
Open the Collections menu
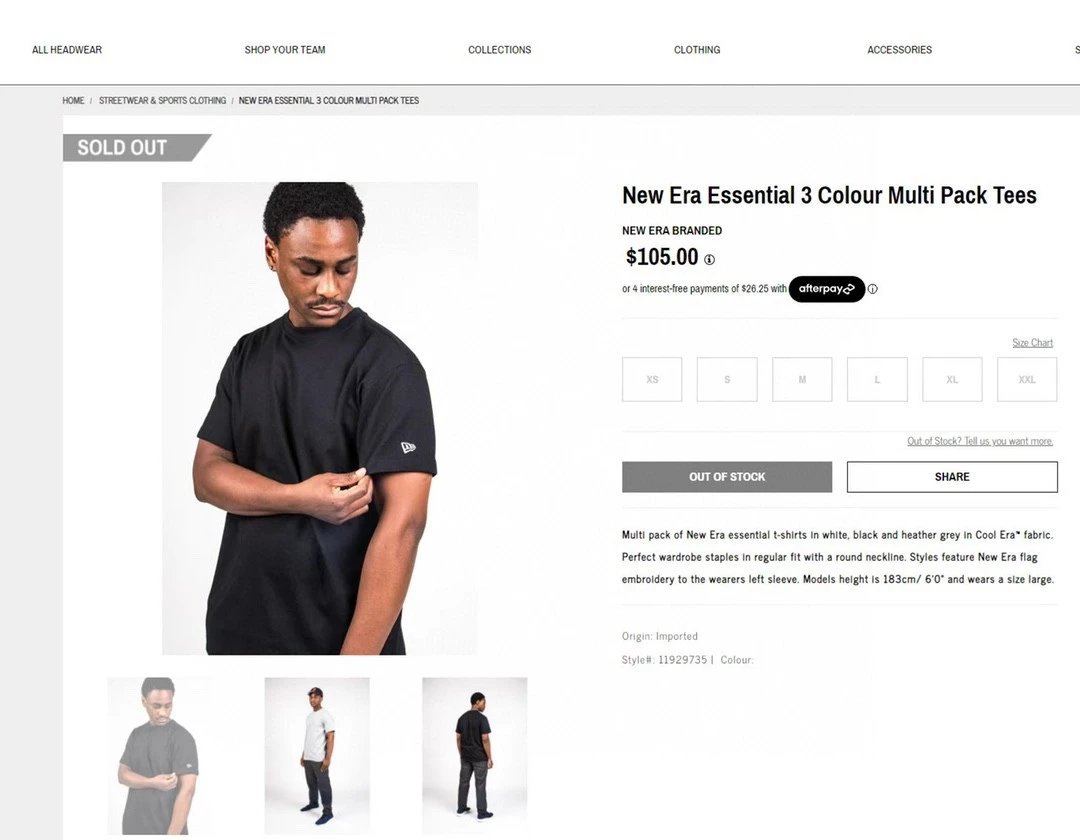coord(500,50)
